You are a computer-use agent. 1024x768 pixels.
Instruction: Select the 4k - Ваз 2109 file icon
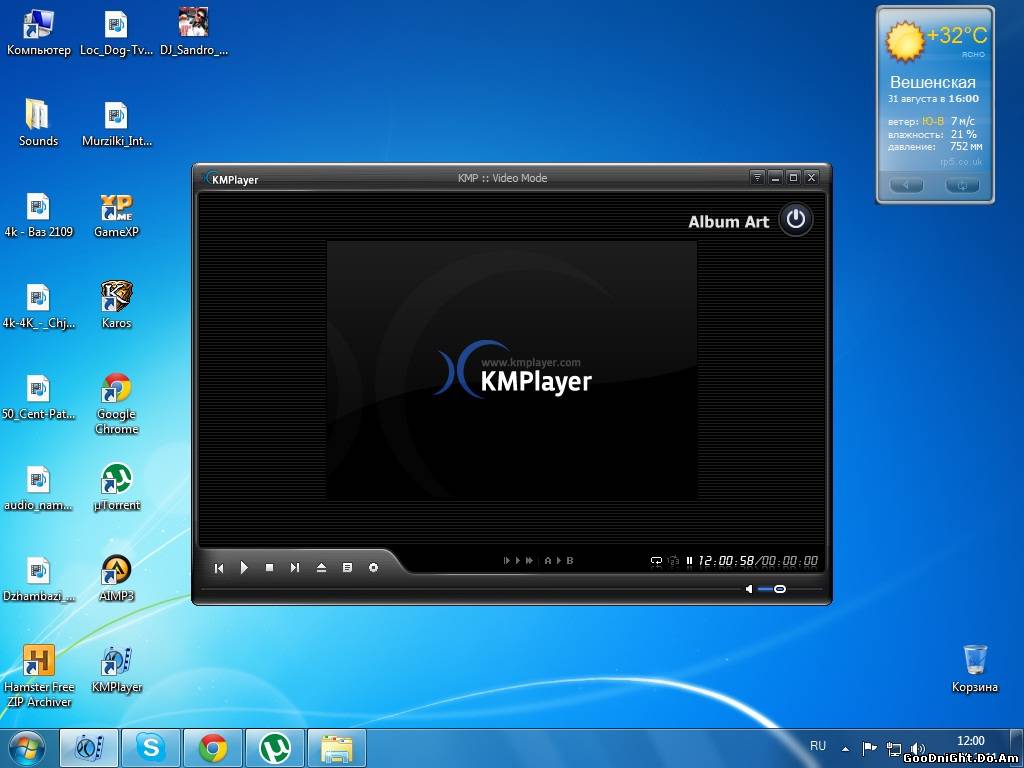(38, 214)
